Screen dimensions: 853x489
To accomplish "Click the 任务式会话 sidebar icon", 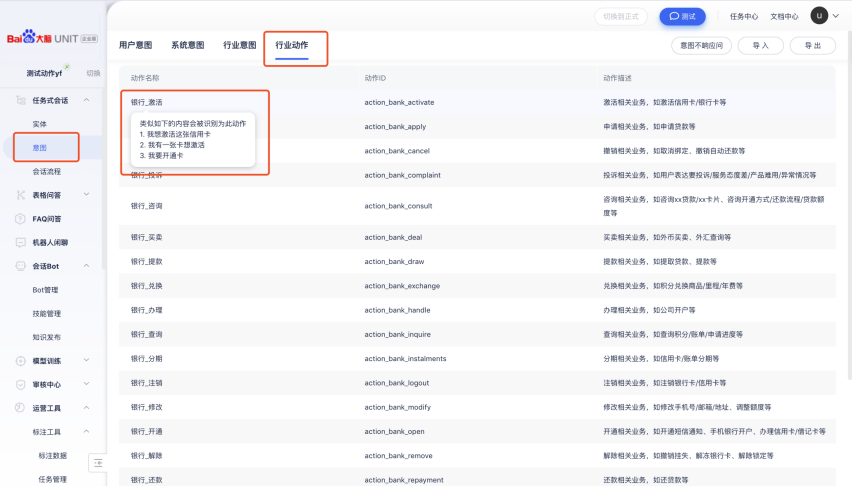I will tap(21, 100).
